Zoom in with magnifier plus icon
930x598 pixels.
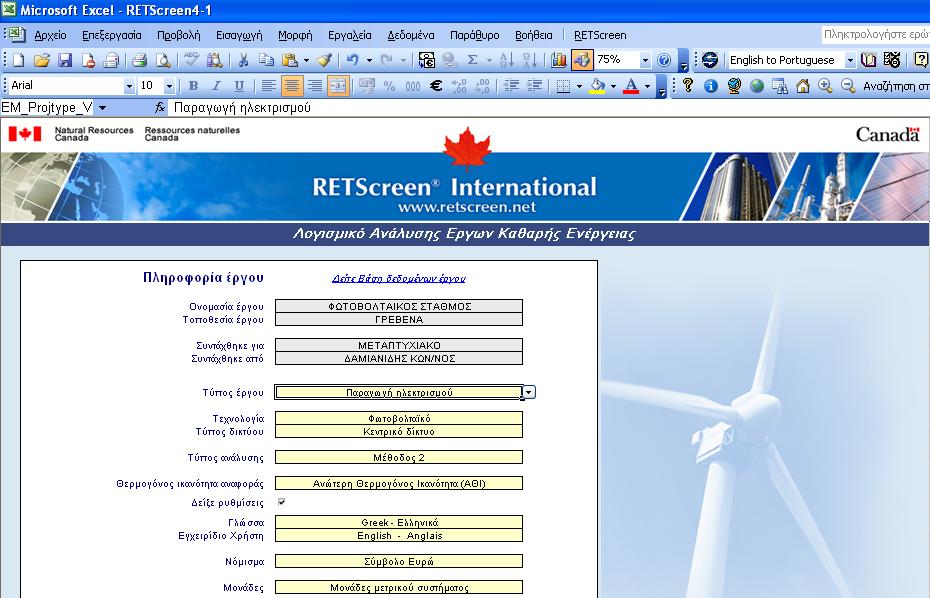pyautogui.click(x=825, y=86)
